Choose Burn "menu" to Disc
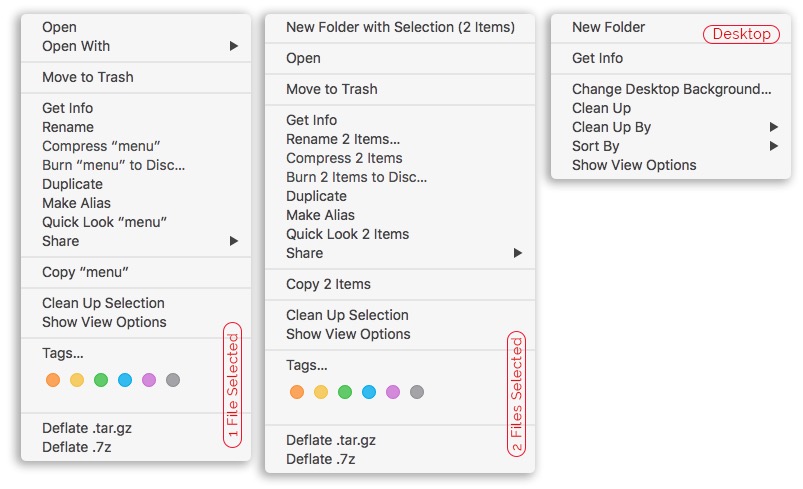 pyautogui.click(x=113, y=165)
